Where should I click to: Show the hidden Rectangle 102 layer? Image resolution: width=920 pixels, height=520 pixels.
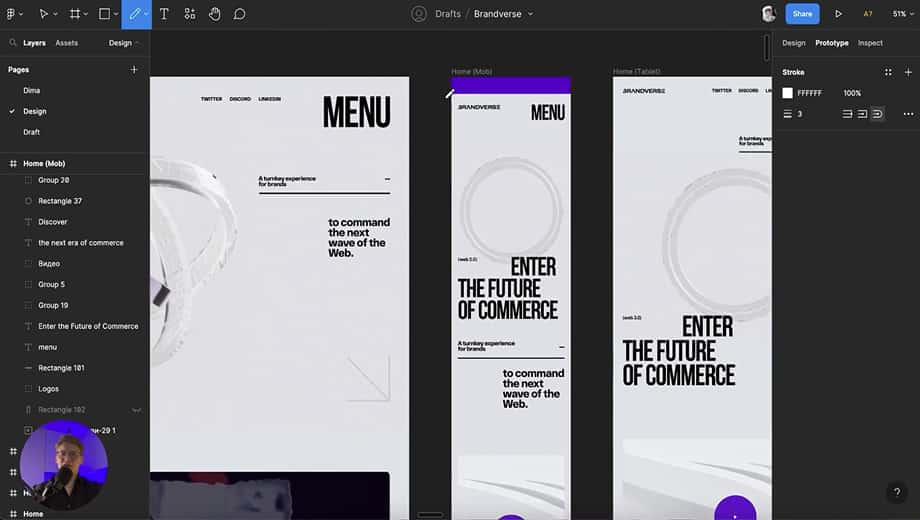[136, 410]
